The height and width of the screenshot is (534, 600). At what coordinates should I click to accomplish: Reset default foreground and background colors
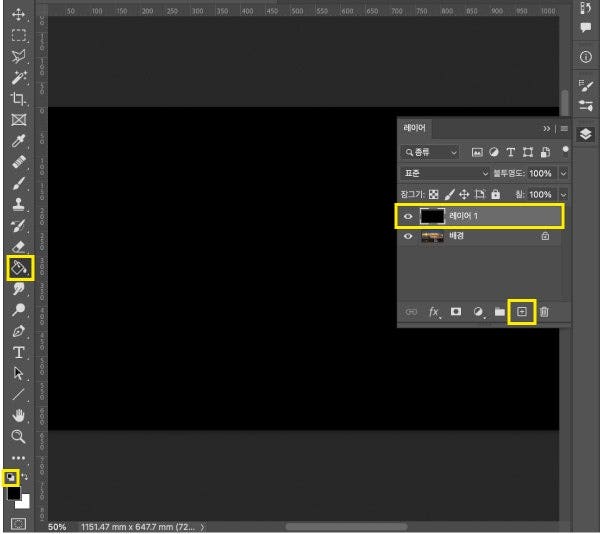[10, 477]
